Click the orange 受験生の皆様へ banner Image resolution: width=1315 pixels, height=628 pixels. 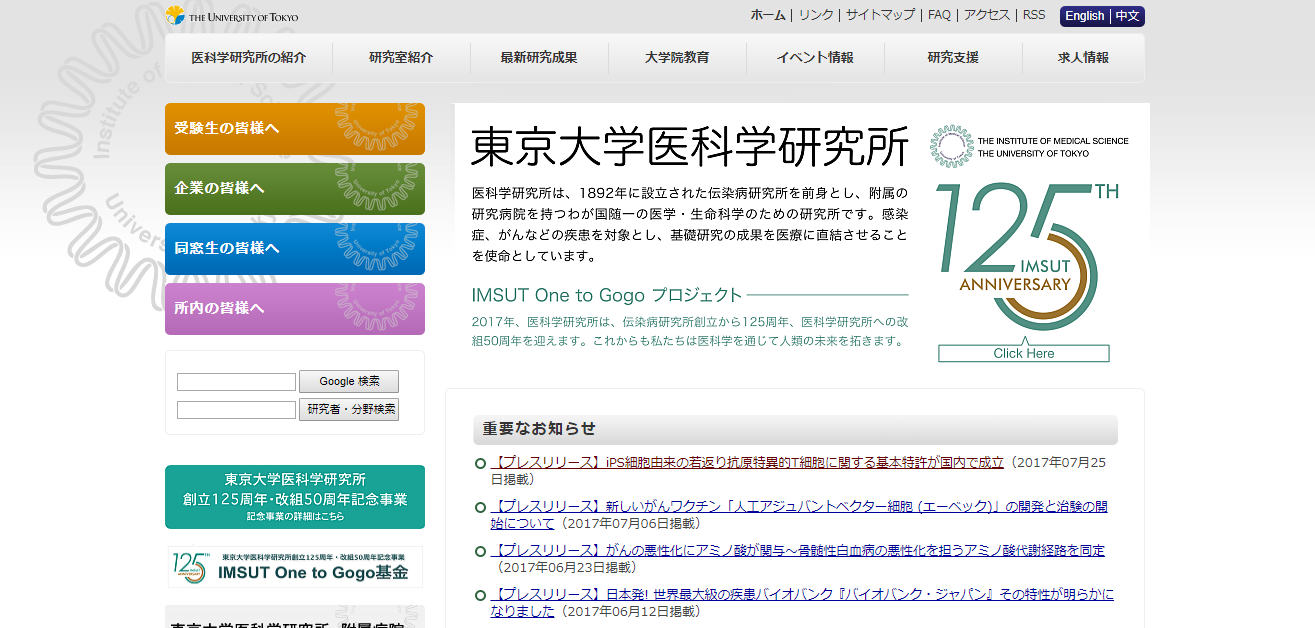click(295, 129)
